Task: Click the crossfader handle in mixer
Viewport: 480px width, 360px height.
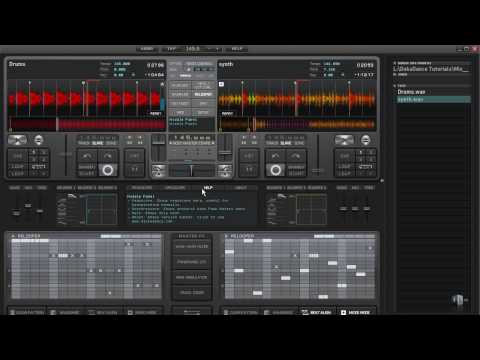Action: [191, 171]
